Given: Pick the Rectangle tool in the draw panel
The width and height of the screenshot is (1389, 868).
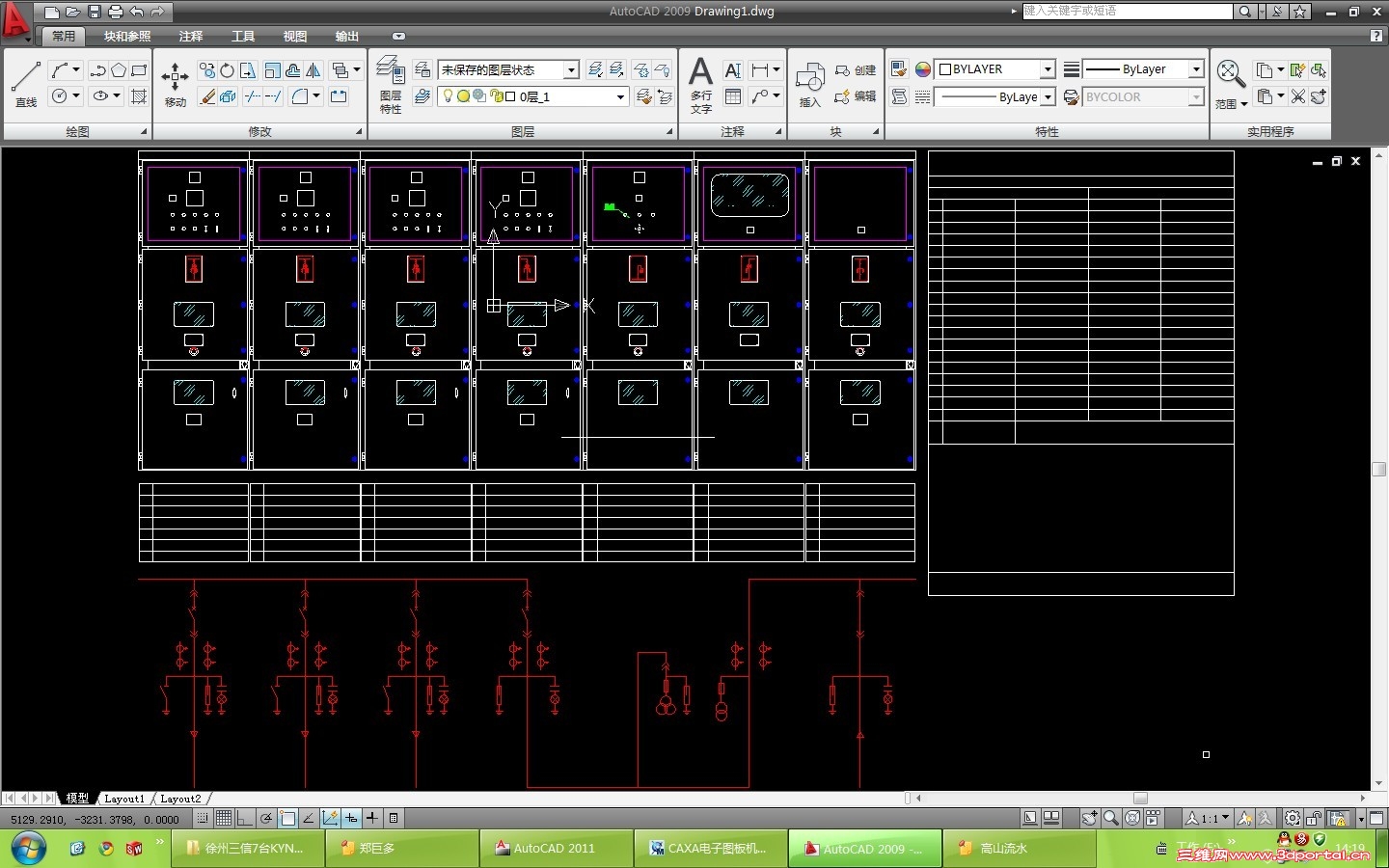Looking at the screenshot, I should (139, 70).
